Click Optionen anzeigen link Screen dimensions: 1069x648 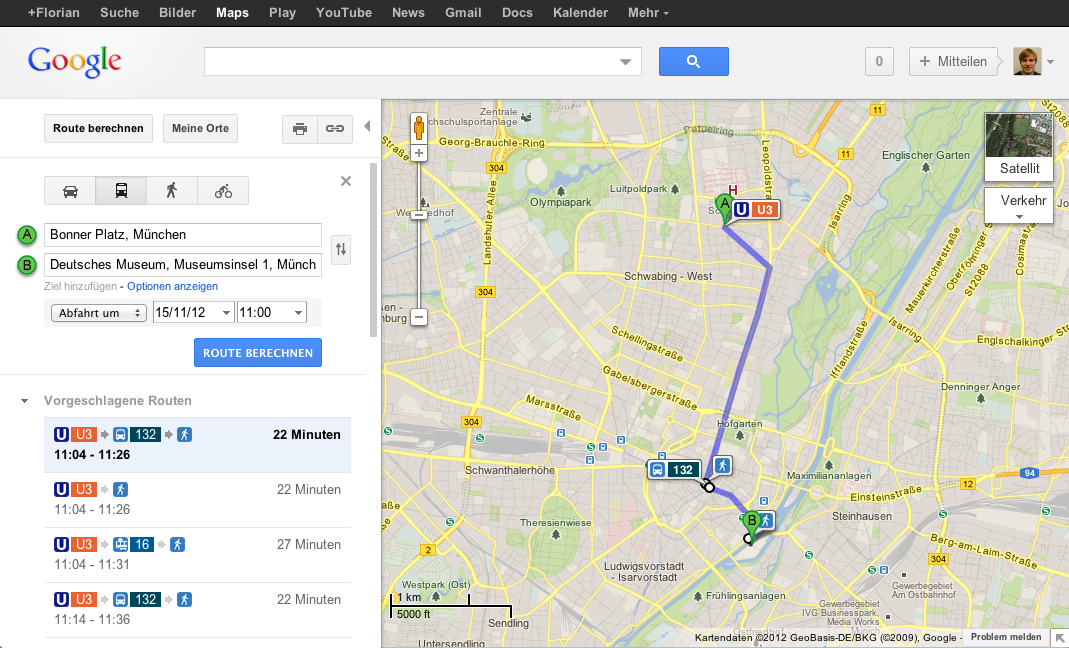(172, 286)
